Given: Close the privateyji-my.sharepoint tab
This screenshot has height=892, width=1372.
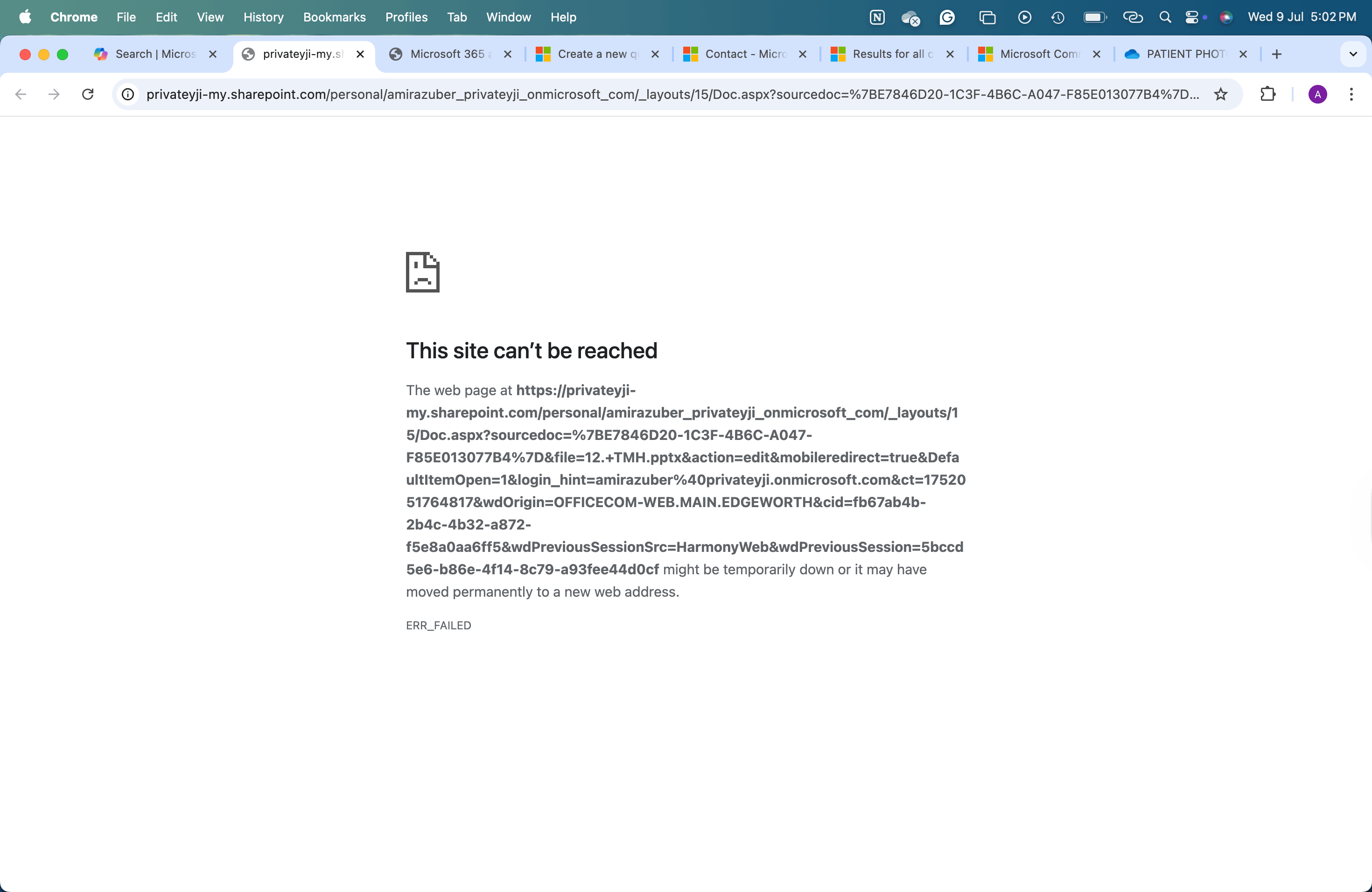Looking at the screenshot, I should [360, 54].
